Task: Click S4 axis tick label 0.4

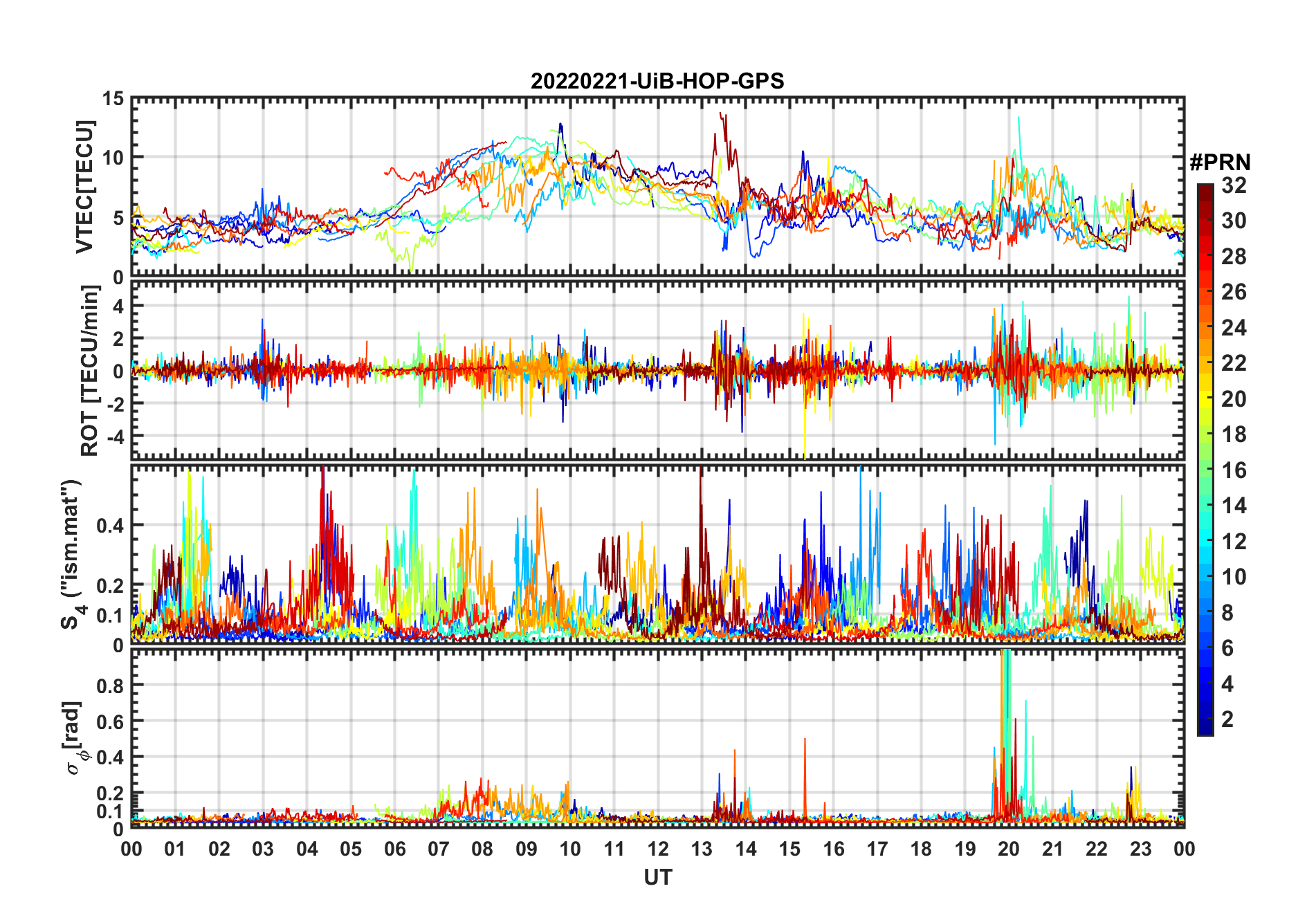Action: click(x=111, y=526)
